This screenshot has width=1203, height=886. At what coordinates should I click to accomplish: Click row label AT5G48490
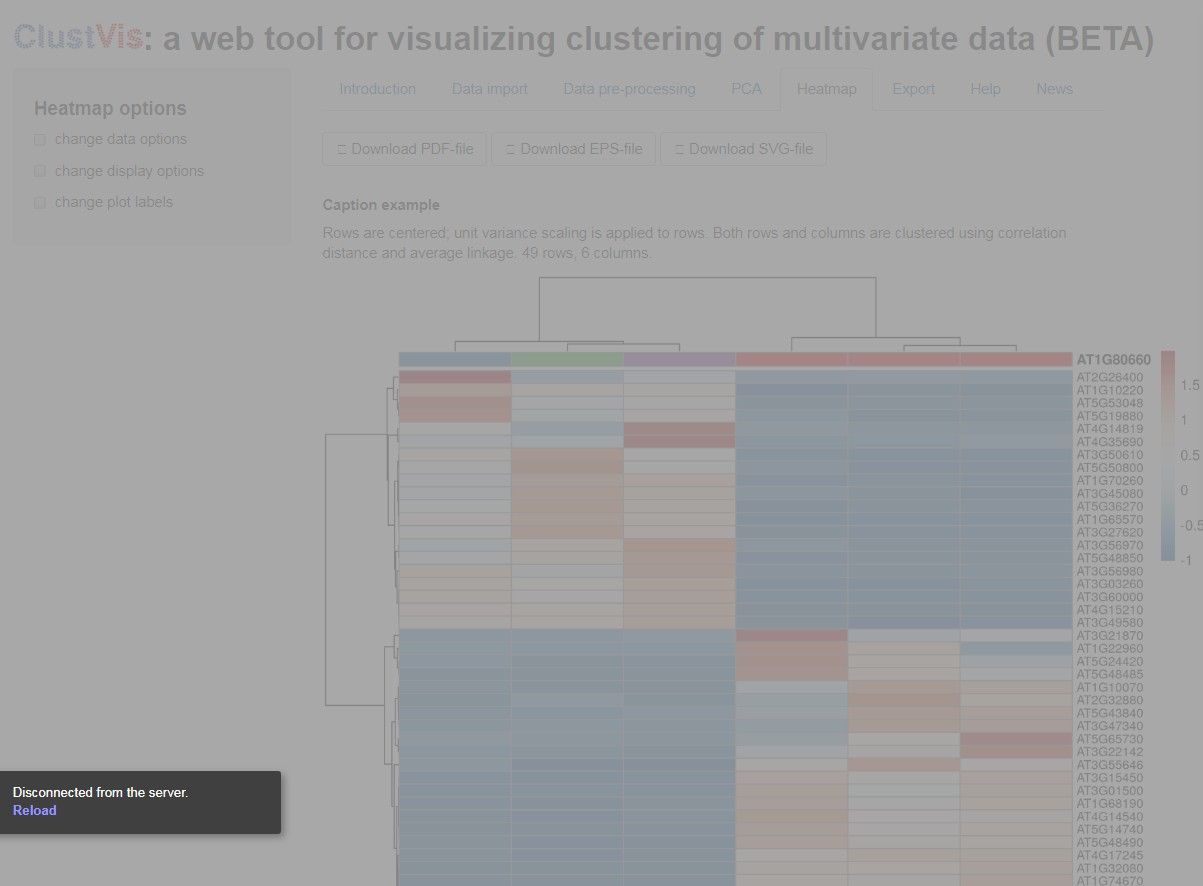pos(1109,843)
